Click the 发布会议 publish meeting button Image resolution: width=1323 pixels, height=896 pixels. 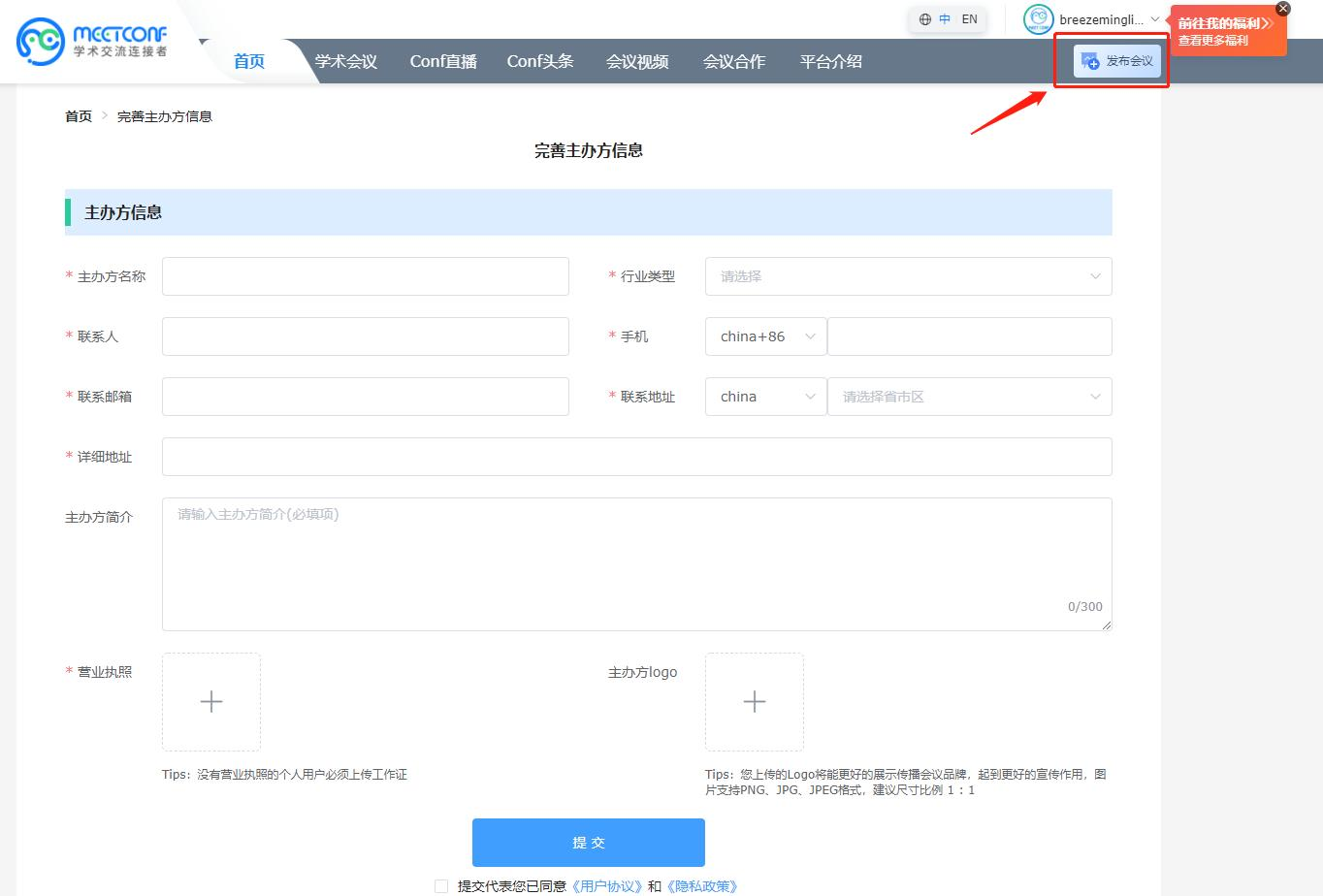1117,61
